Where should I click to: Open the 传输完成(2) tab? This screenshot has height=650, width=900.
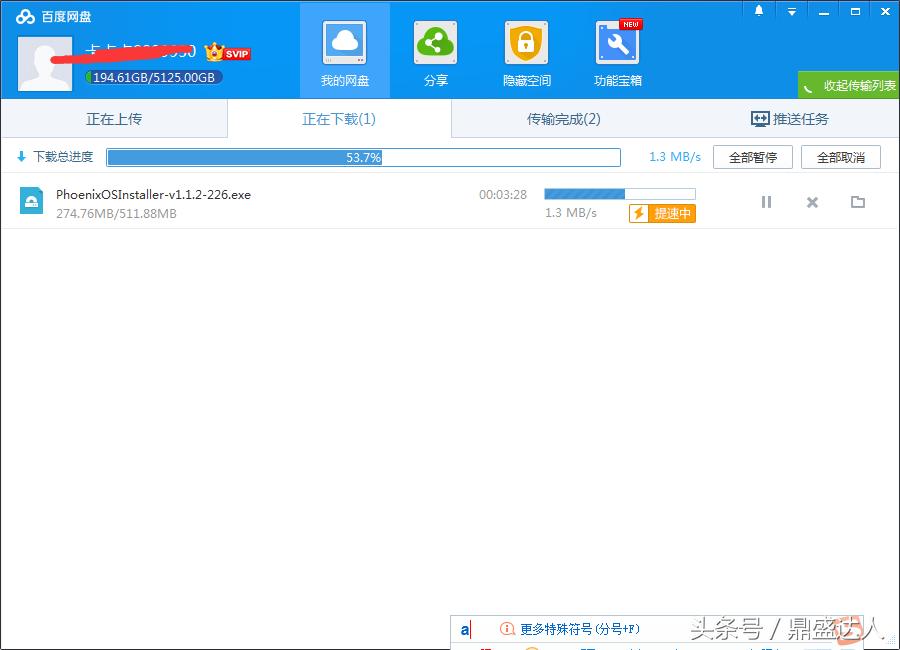click(x=563, y=118)
